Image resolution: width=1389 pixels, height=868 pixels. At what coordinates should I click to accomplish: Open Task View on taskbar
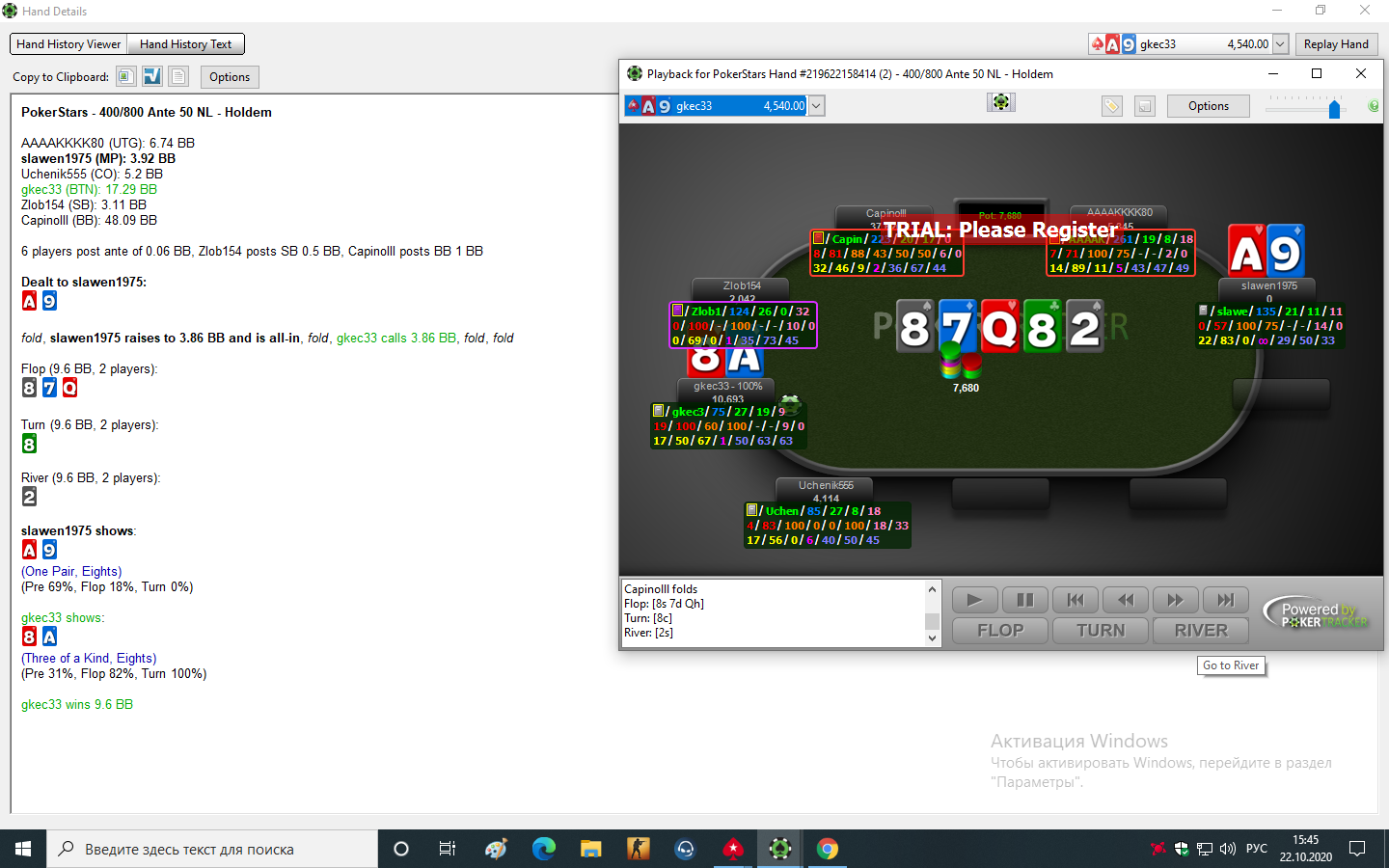[x=448, y=849]
